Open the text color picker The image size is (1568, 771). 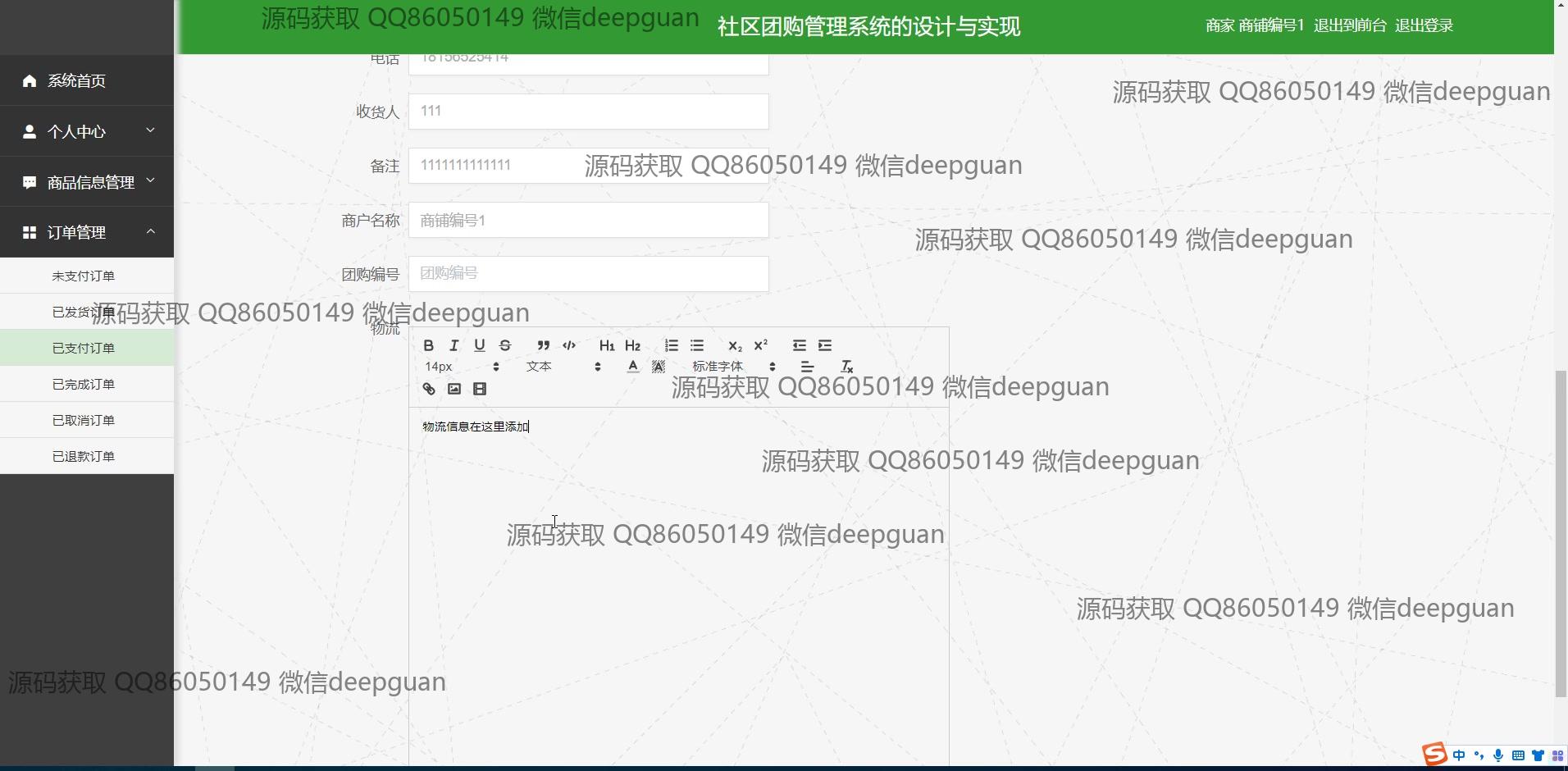[632, 367]
